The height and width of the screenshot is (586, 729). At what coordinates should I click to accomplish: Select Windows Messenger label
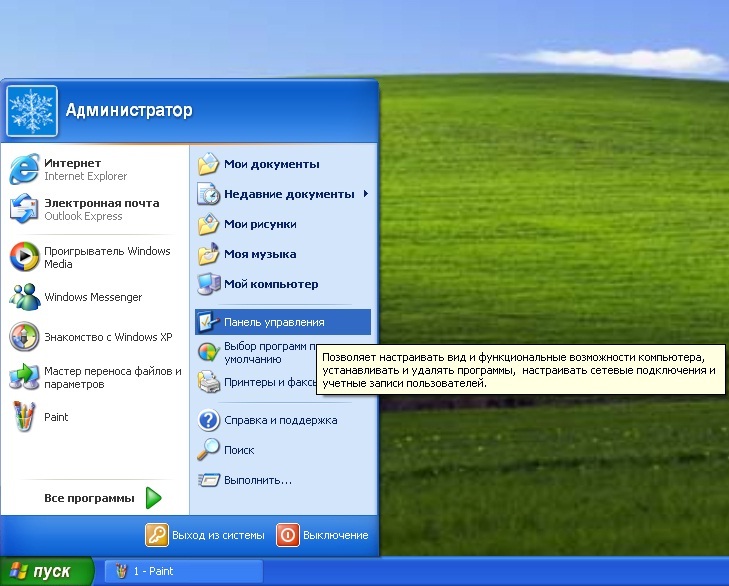click(93, 297)
